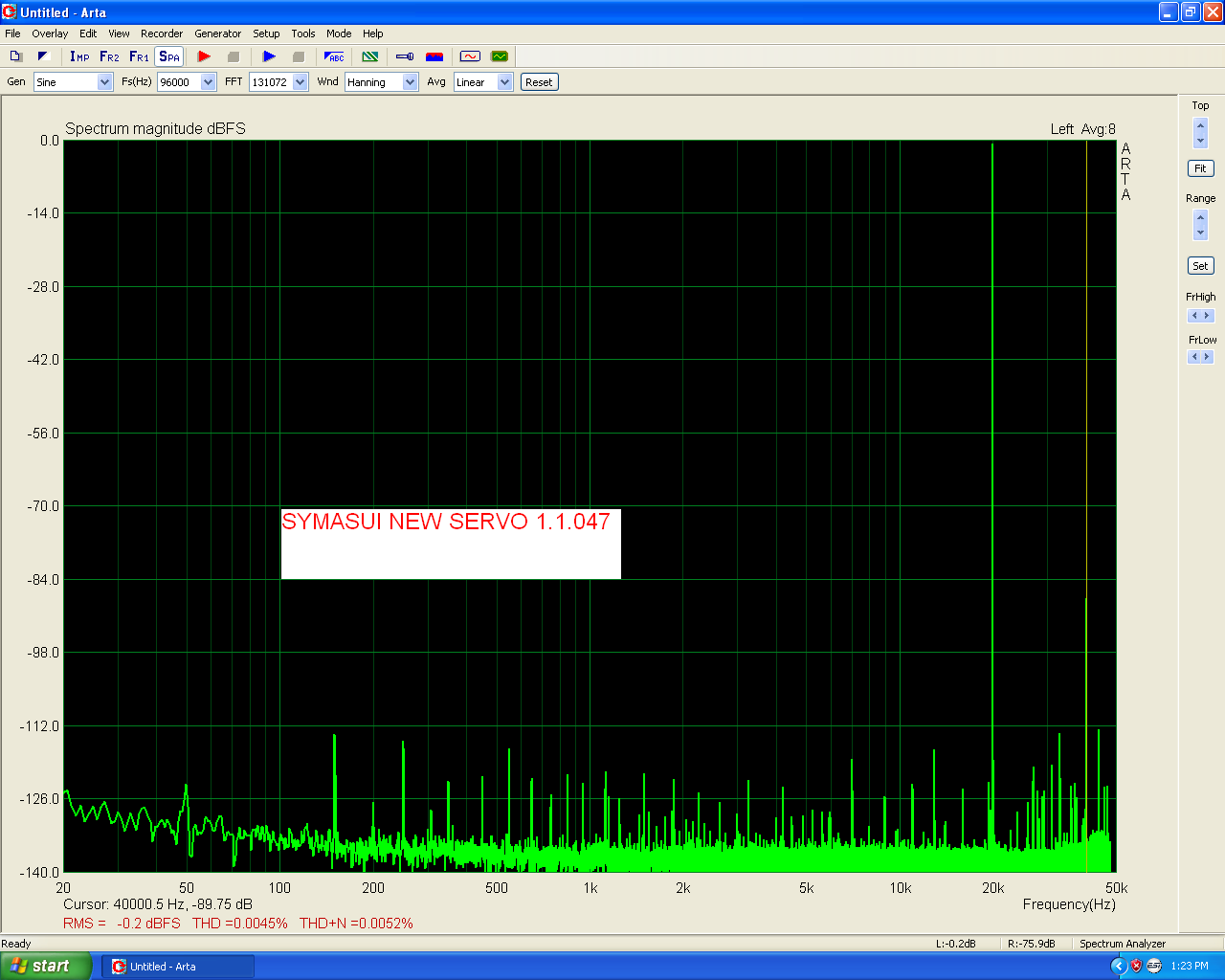Click the THD =0.0045% readout
This screenshot has height=980, width=1225.
240,924
